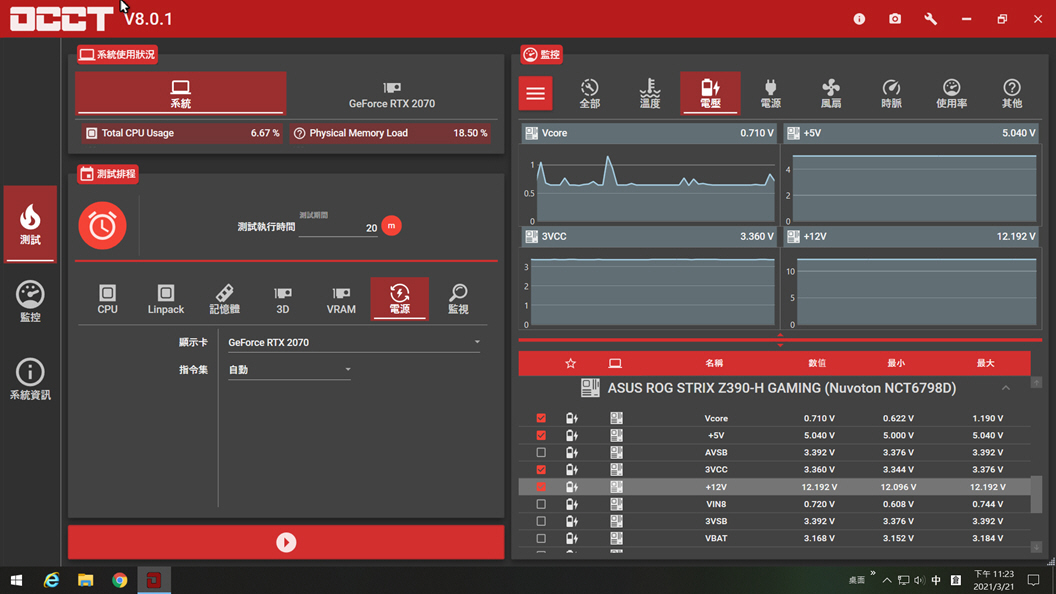Open the Windows Start menu
The width and height of the screenshot is (1056, 594).
click(17, 580)
